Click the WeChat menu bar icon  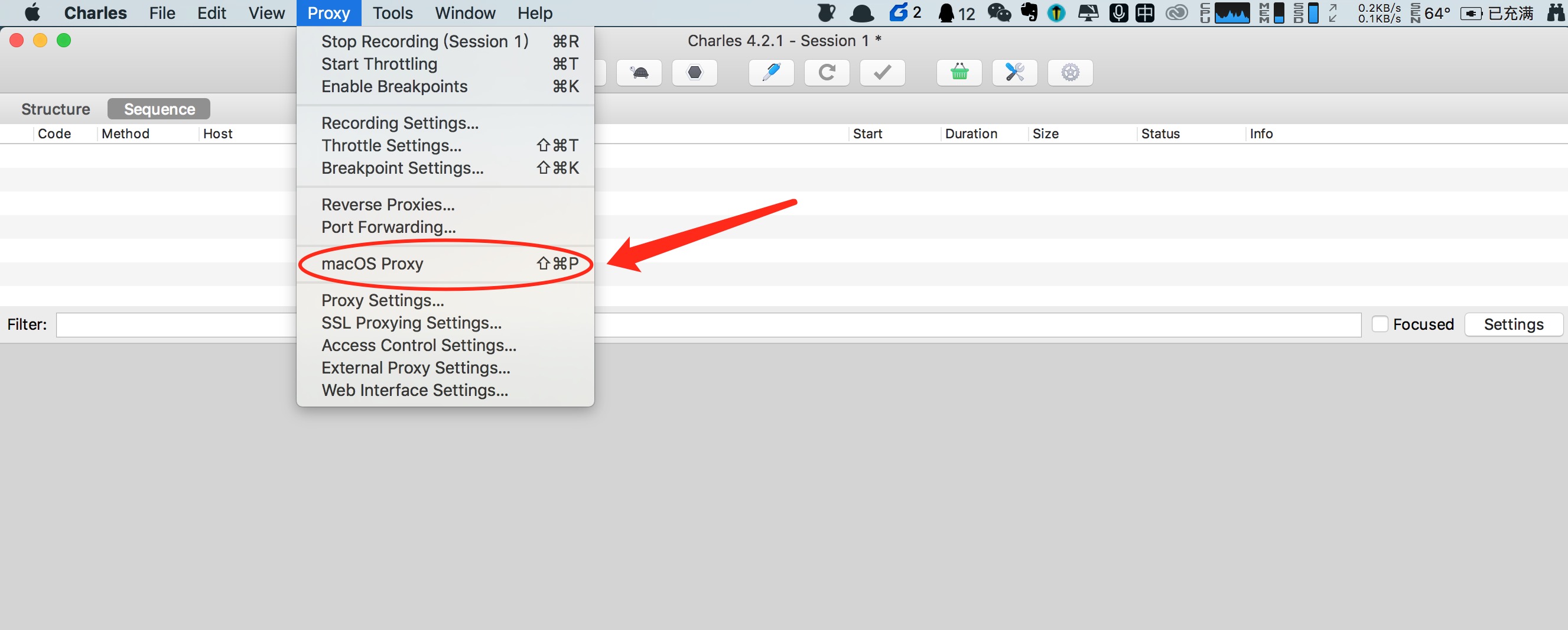click(999, 13)
